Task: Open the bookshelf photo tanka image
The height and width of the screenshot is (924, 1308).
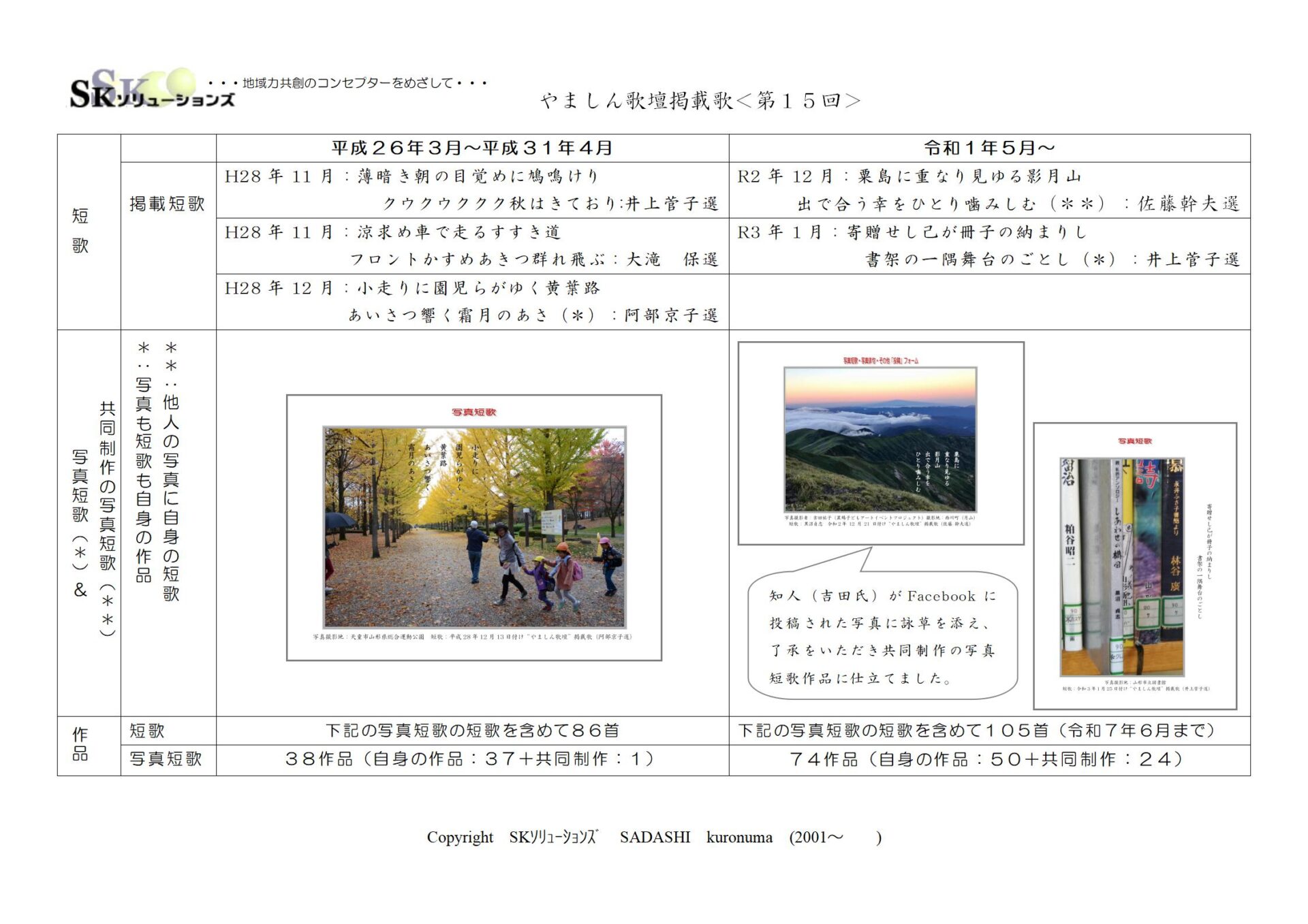Action: point(1135,566)
